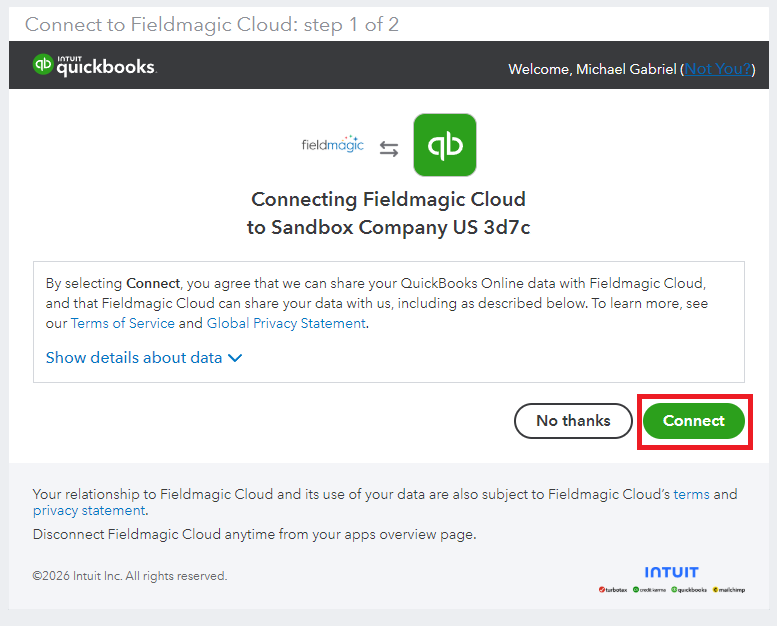Image resolution: width=777 pixels, height=626 pixels.
Task: Open the Not You? link
Action: (718, 69)
